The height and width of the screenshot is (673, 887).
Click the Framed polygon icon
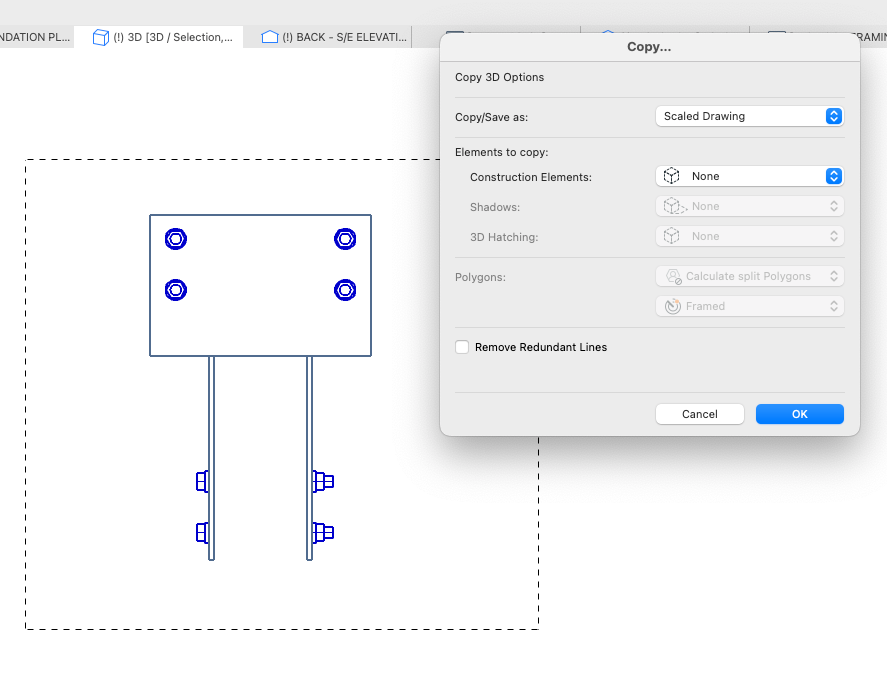(x=673, y=306)
